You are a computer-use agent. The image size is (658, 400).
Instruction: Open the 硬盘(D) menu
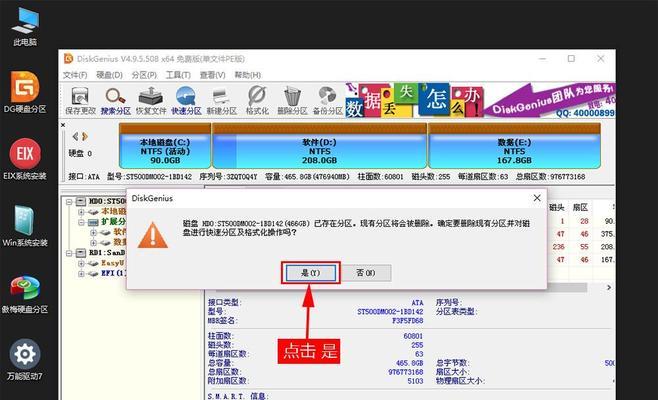click(109, 75)
